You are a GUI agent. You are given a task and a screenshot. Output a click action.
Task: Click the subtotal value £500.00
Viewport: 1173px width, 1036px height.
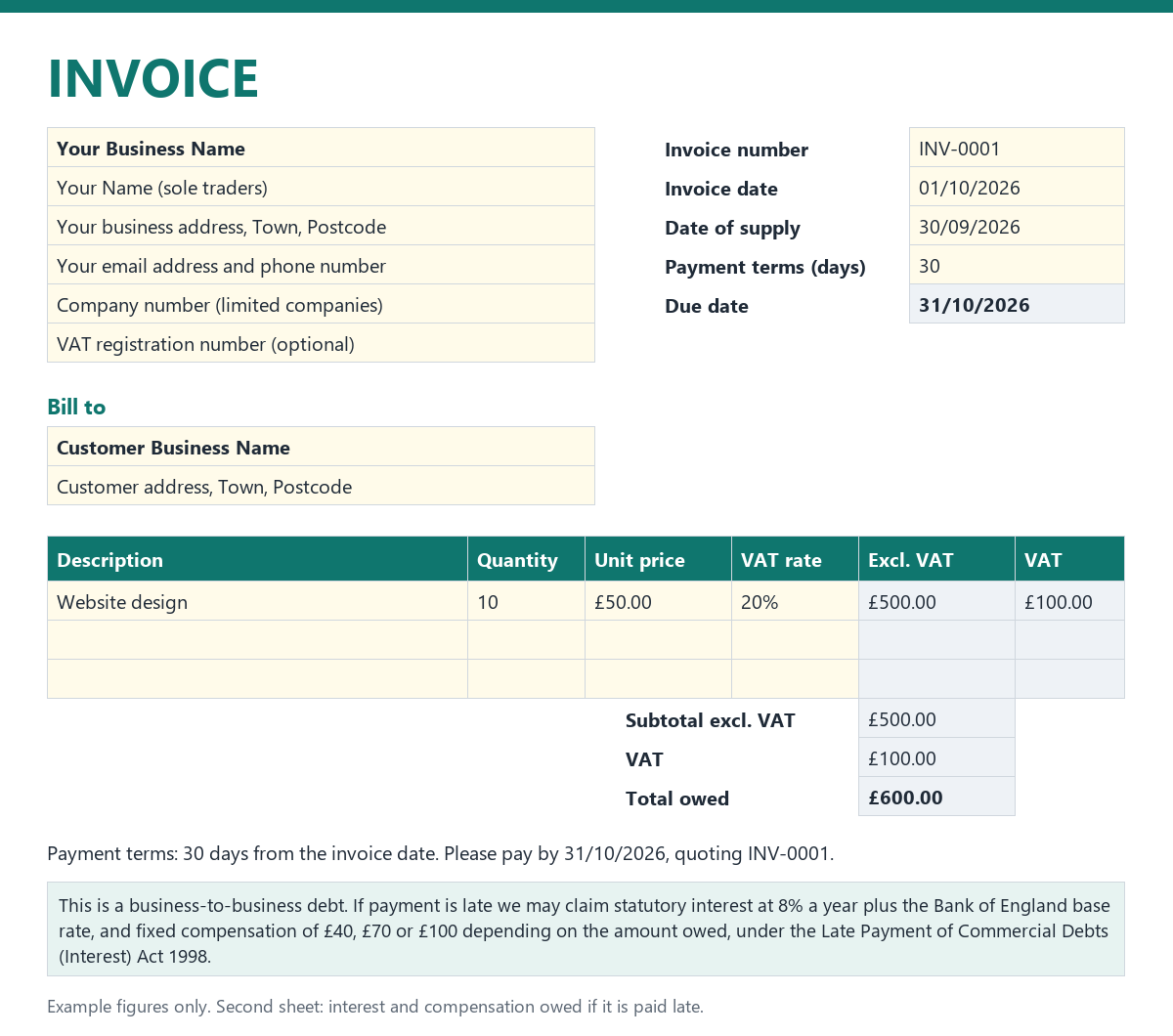coord(936,718)
